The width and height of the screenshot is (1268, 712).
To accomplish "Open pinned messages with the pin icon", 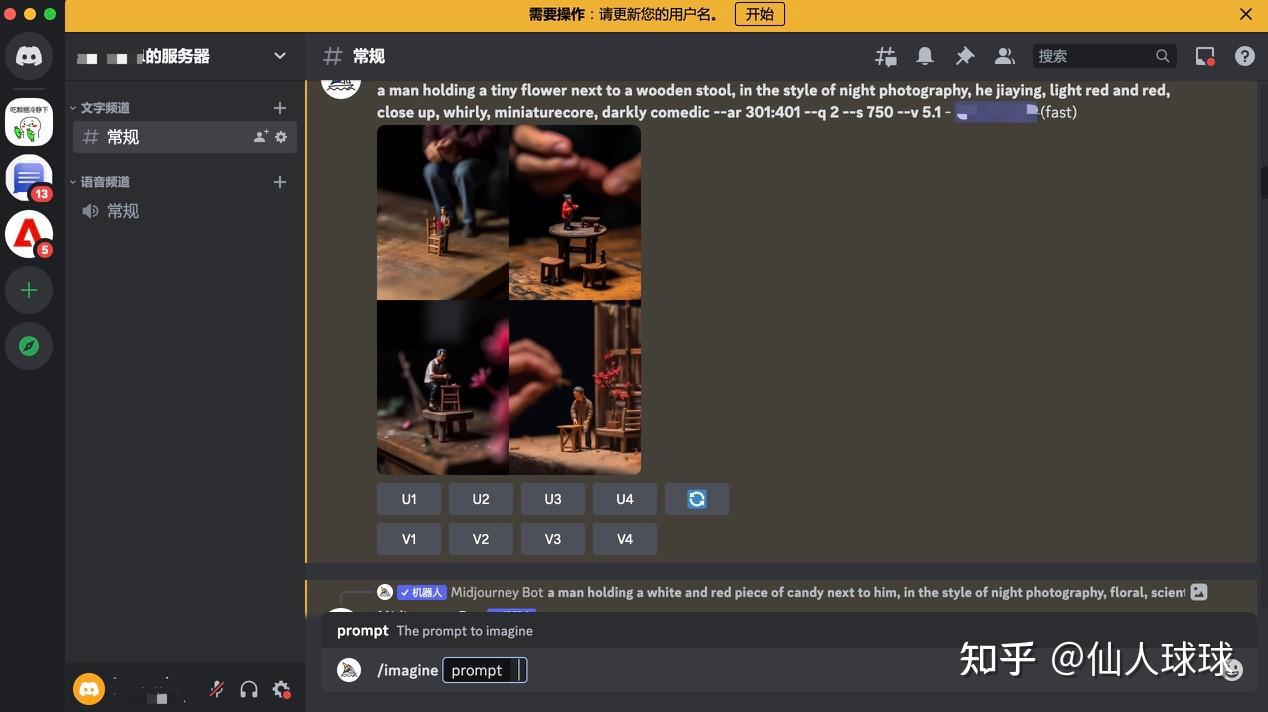I will (964, 56).
